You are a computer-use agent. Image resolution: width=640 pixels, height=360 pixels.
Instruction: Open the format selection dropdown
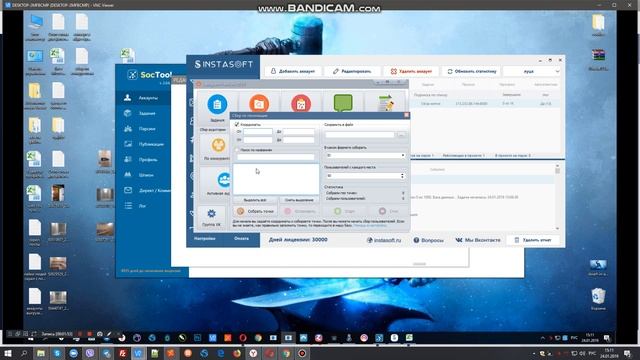click(x=365, y=156)
